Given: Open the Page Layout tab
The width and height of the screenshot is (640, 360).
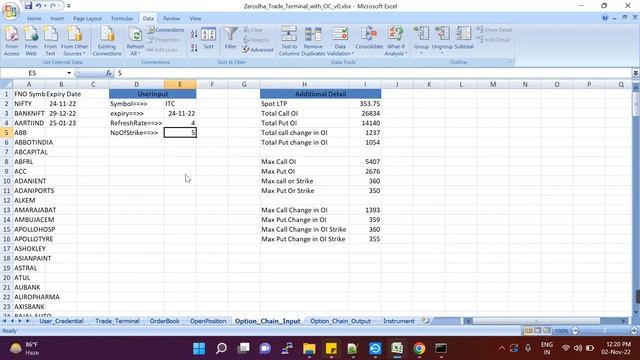Looking at the screenshot, I should coord(87,18).
